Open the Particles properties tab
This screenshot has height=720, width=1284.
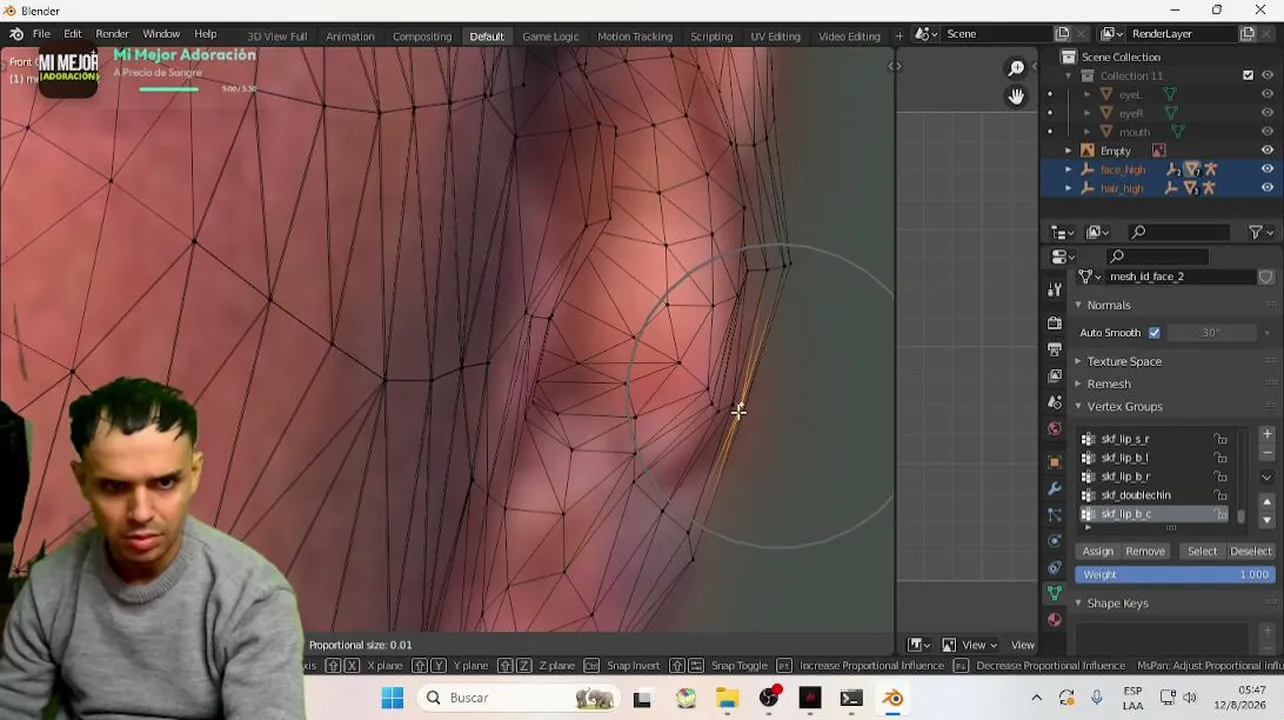[1054, 515]
